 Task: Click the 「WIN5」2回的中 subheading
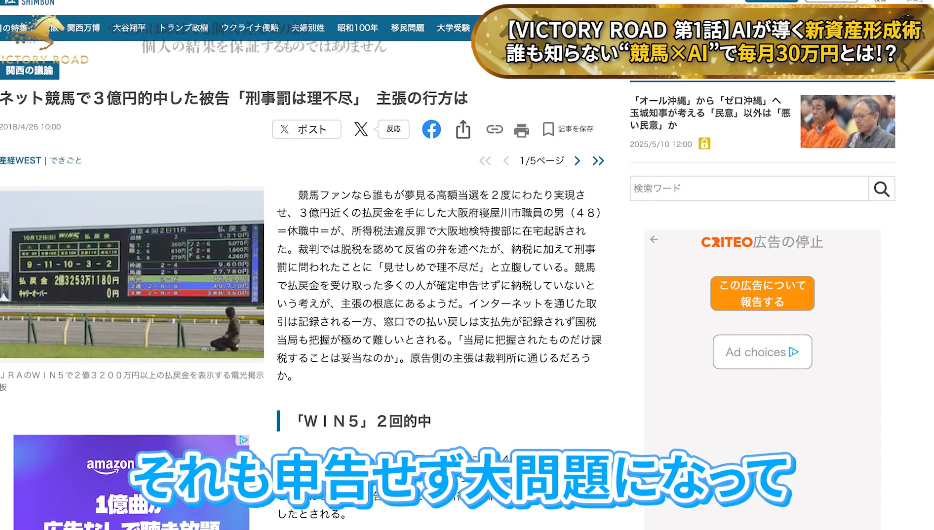364,421
